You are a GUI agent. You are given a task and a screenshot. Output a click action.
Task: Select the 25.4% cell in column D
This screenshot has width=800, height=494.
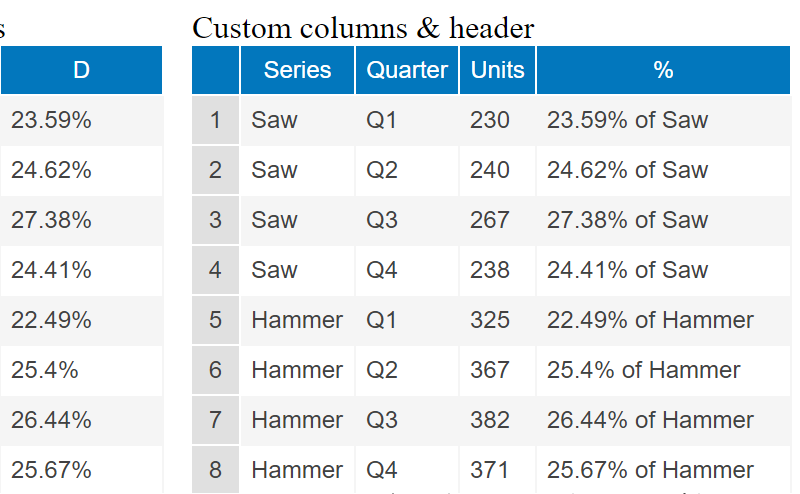45,370
